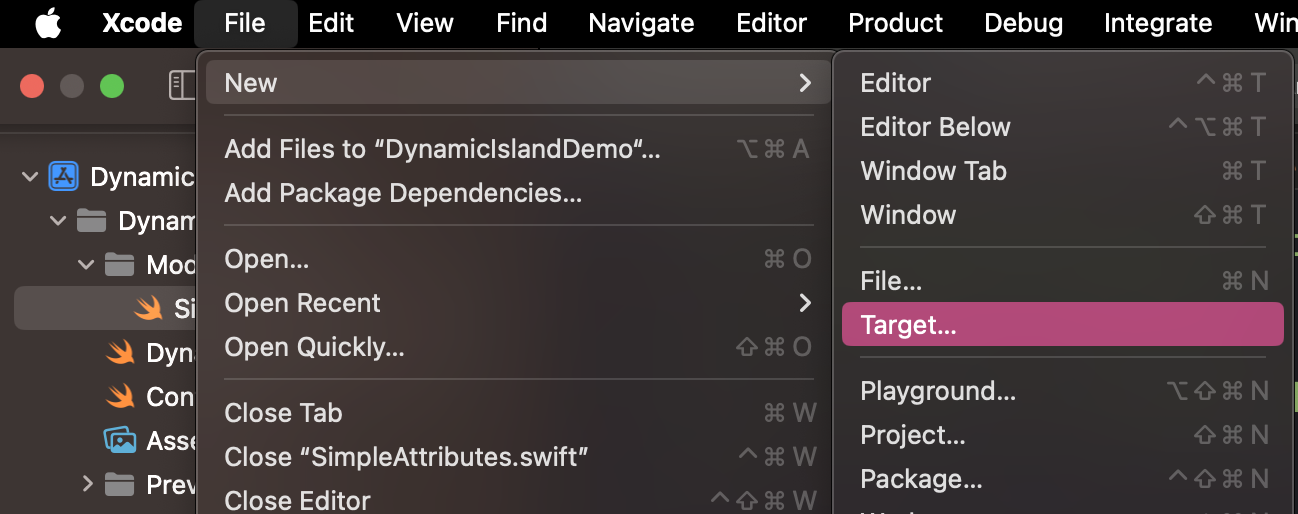1298x514 pixels.
Task: Open the Integrate menu
Action: (1157, 23)
